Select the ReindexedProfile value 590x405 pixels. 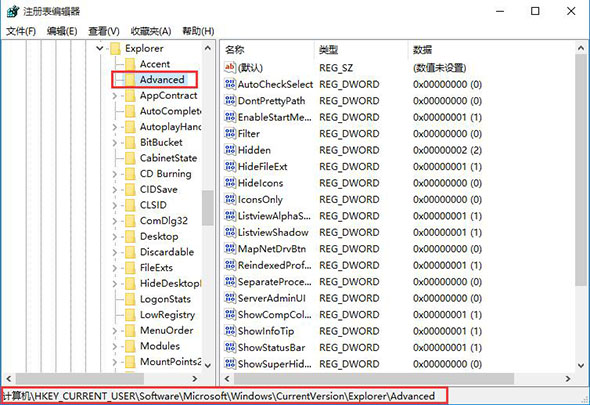pos(275,265)
